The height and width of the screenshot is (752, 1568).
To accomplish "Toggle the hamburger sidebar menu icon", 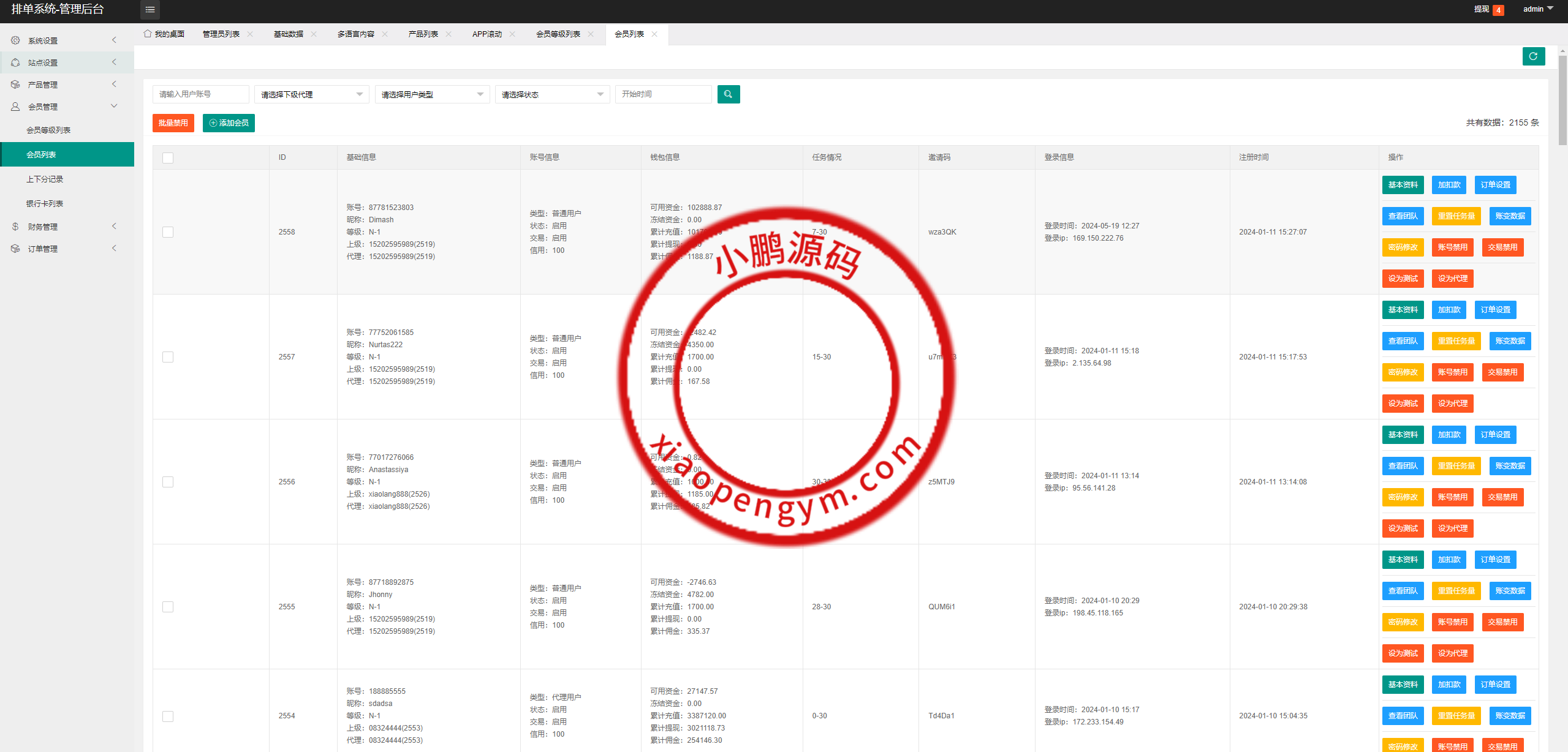I will (150, 9).
